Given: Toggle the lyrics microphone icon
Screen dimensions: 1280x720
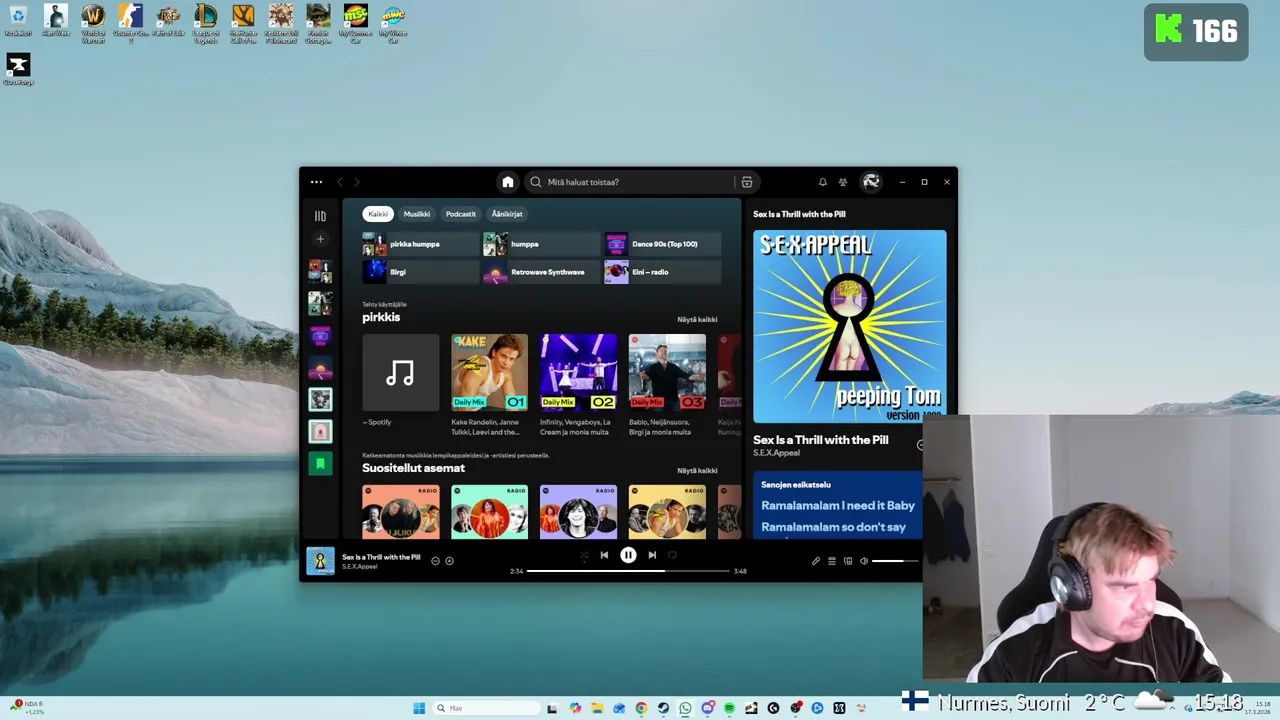Looking at the screenshot, I should [x=815, y=561].
